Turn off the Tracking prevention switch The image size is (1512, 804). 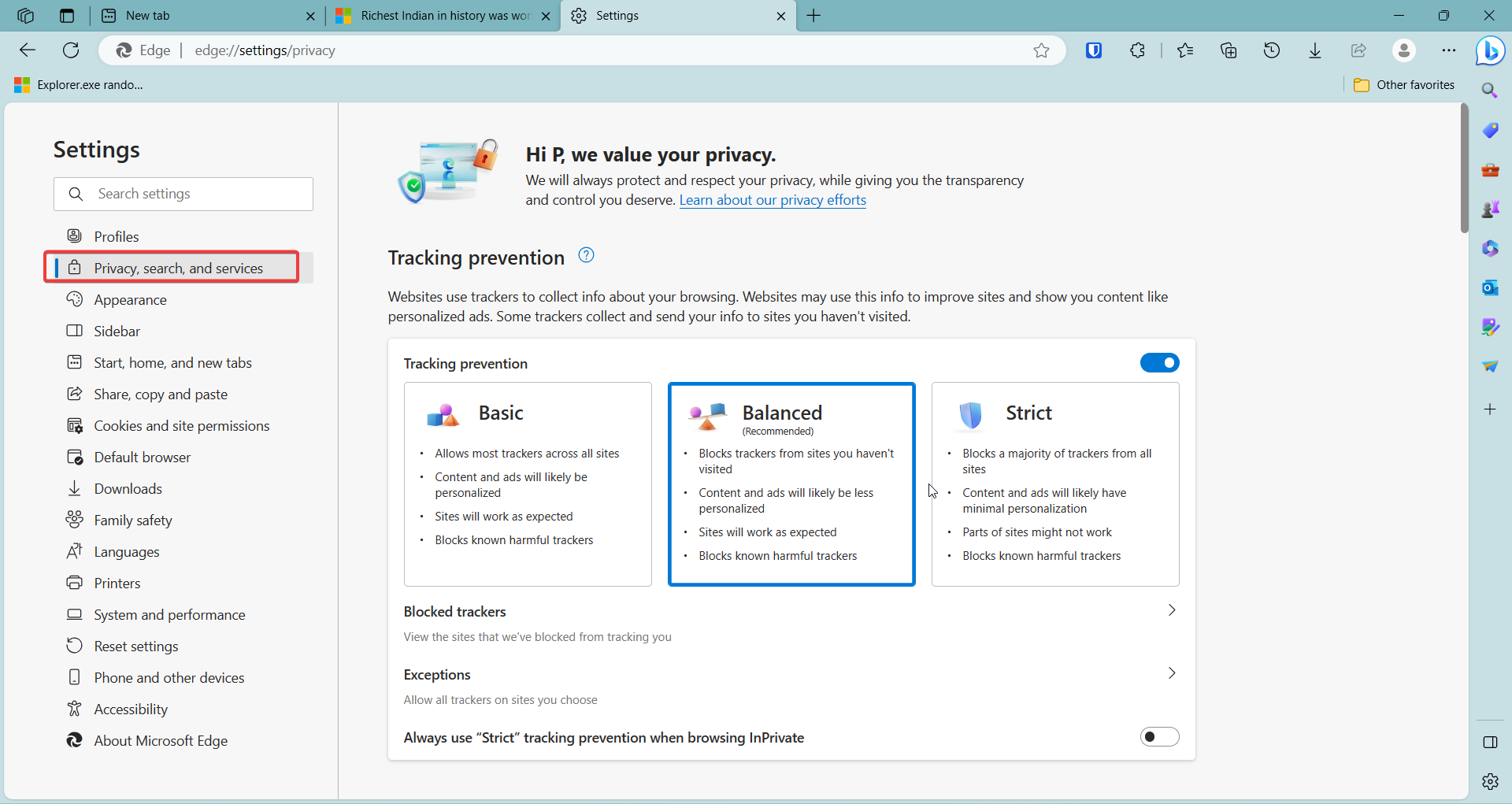coord(1159,363)
